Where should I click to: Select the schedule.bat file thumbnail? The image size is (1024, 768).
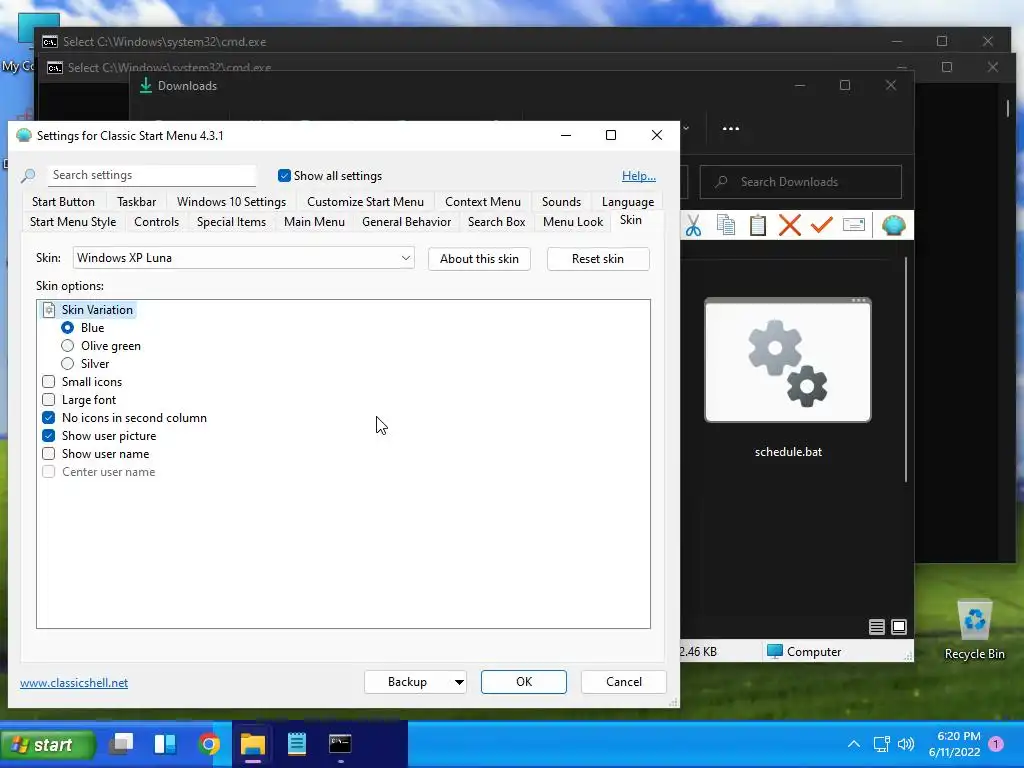(x=788, y=360)
